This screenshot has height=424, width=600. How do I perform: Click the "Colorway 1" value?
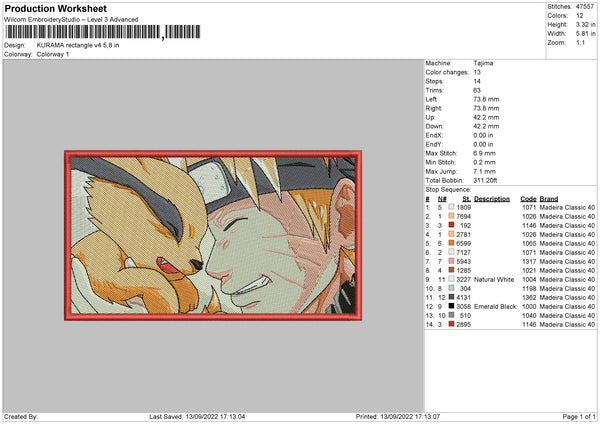[53, 54]
